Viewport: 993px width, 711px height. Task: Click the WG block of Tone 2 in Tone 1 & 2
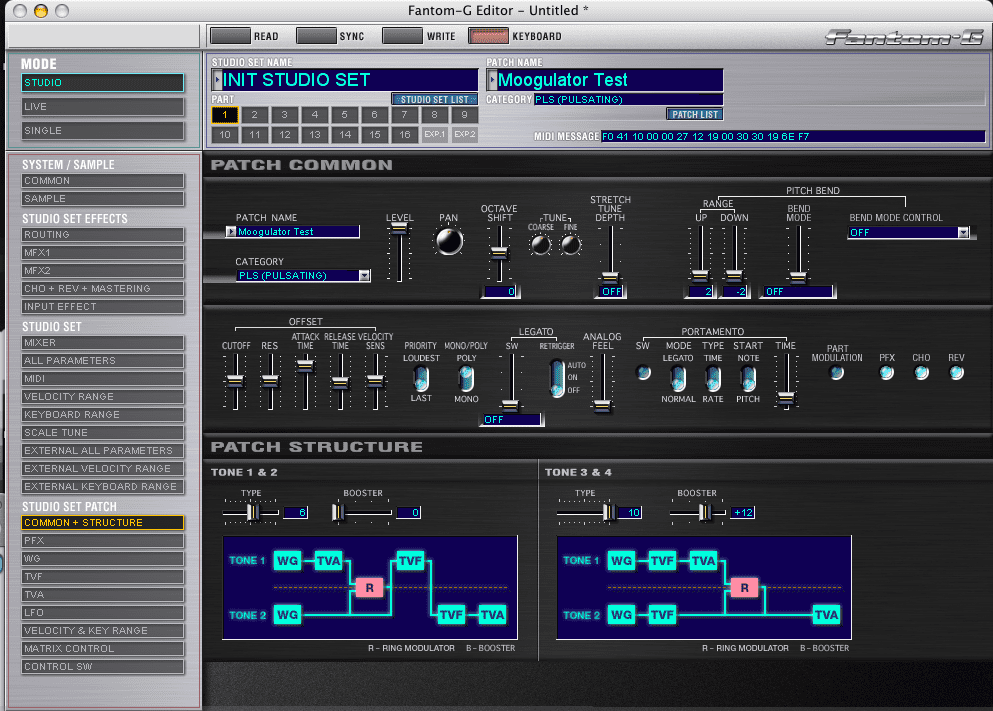tap(288, 615)
